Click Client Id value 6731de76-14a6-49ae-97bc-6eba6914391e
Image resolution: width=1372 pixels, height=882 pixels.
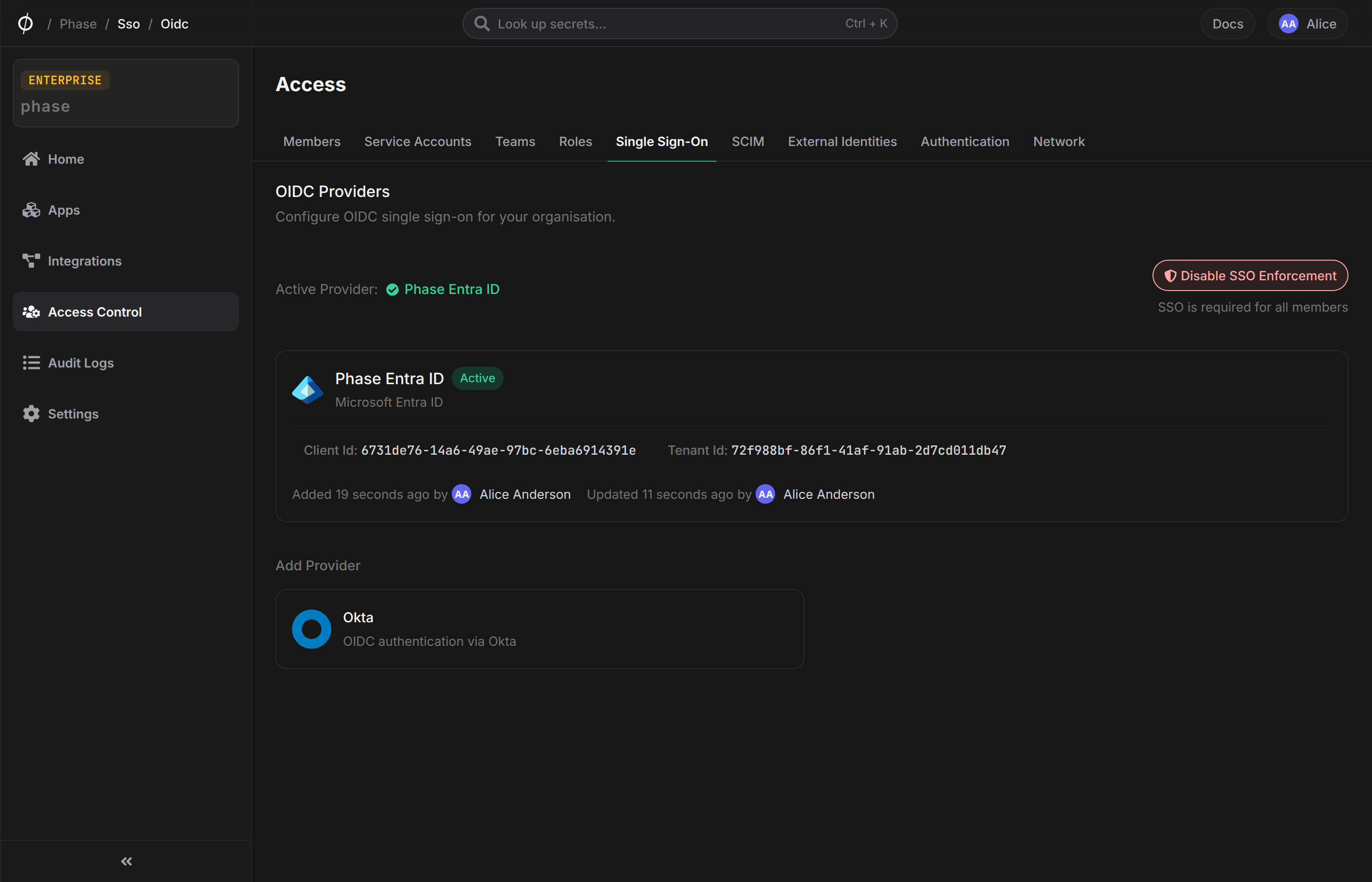click(498, 451)
